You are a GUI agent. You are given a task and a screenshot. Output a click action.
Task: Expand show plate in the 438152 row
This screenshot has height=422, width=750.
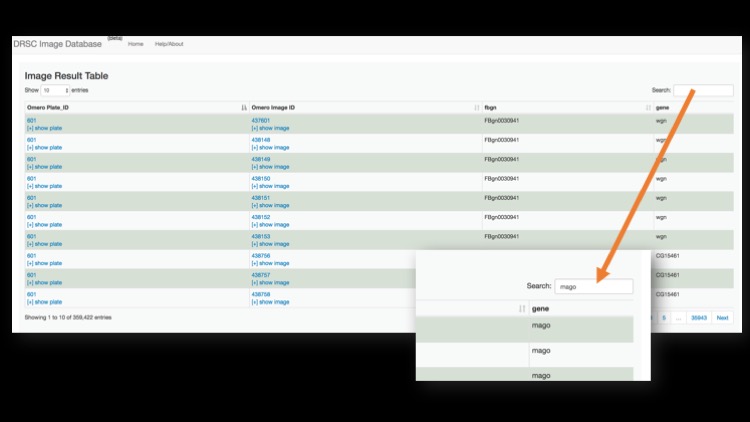point(44,225)
